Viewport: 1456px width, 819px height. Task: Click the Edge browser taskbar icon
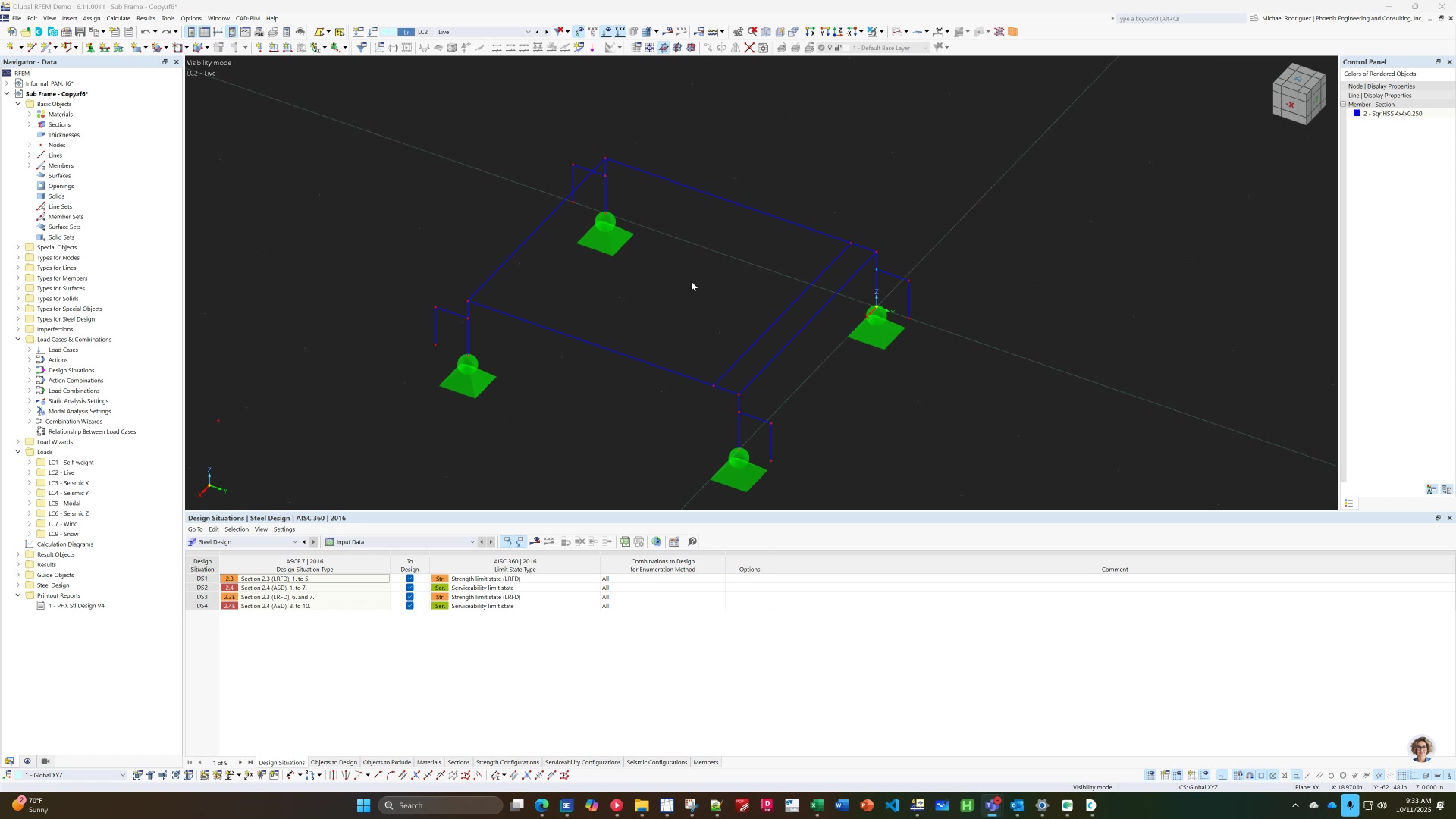(541, 805)
